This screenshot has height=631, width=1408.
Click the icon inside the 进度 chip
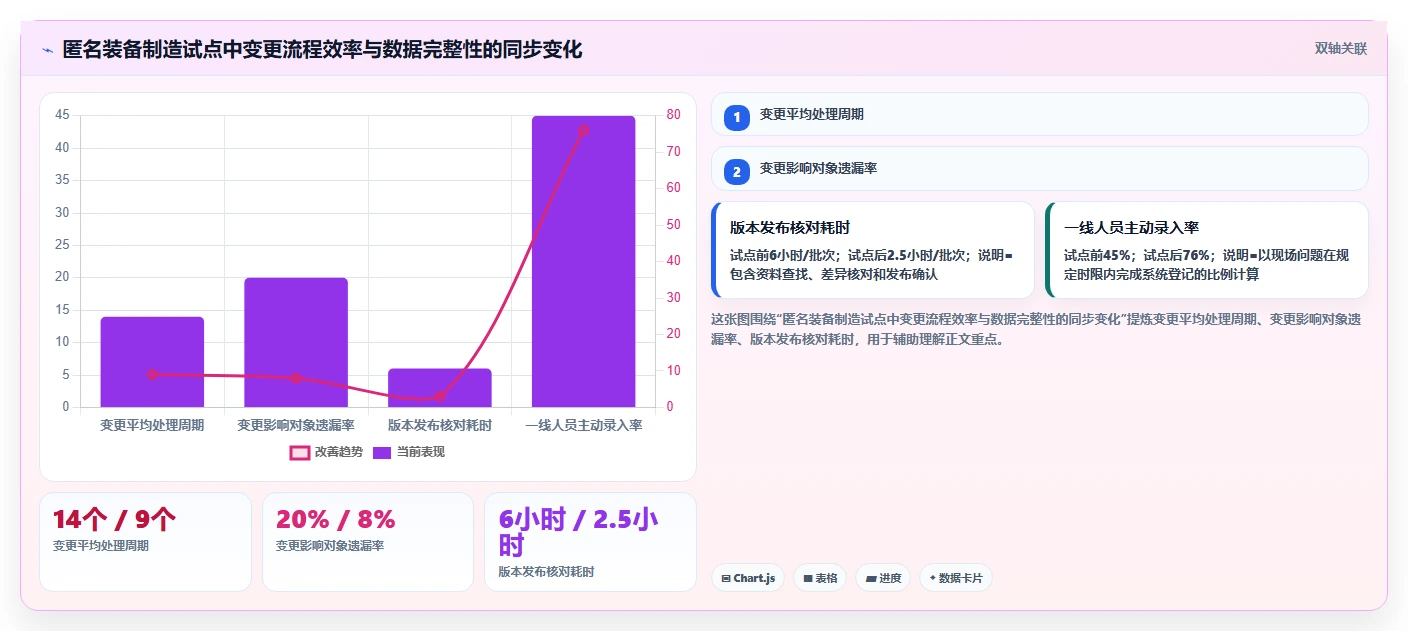pos(871,579)
